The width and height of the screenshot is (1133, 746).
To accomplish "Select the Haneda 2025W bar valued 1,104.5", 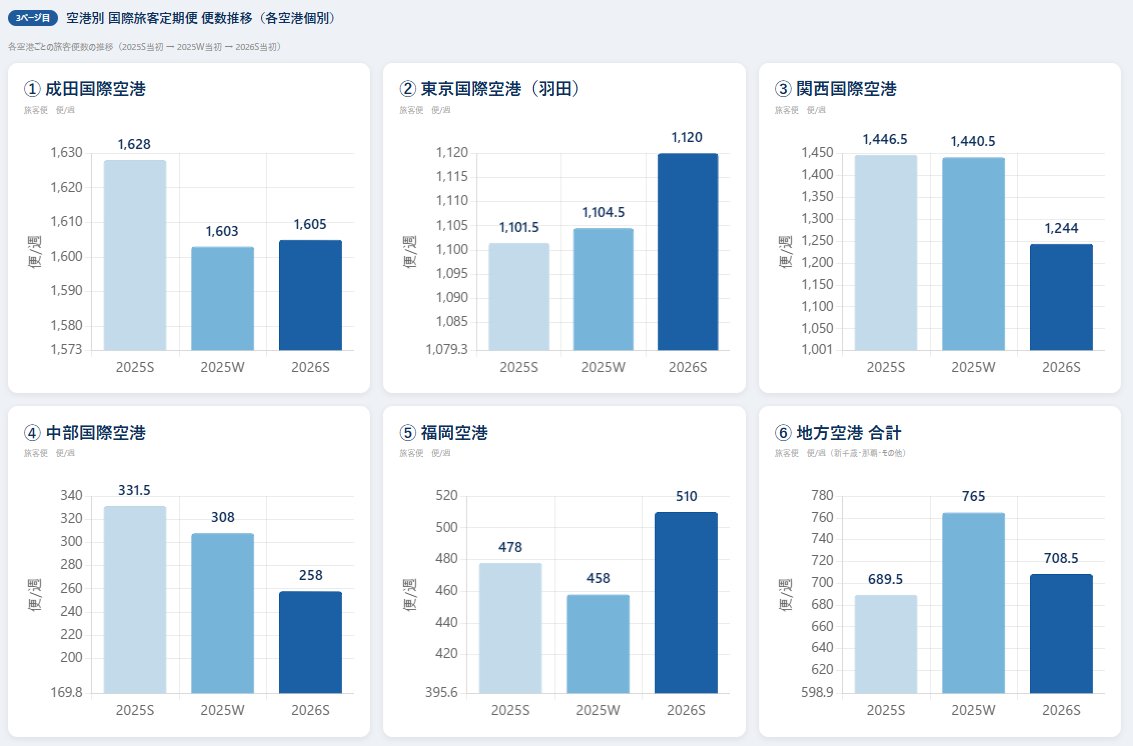I will click(x=603, y=289).
